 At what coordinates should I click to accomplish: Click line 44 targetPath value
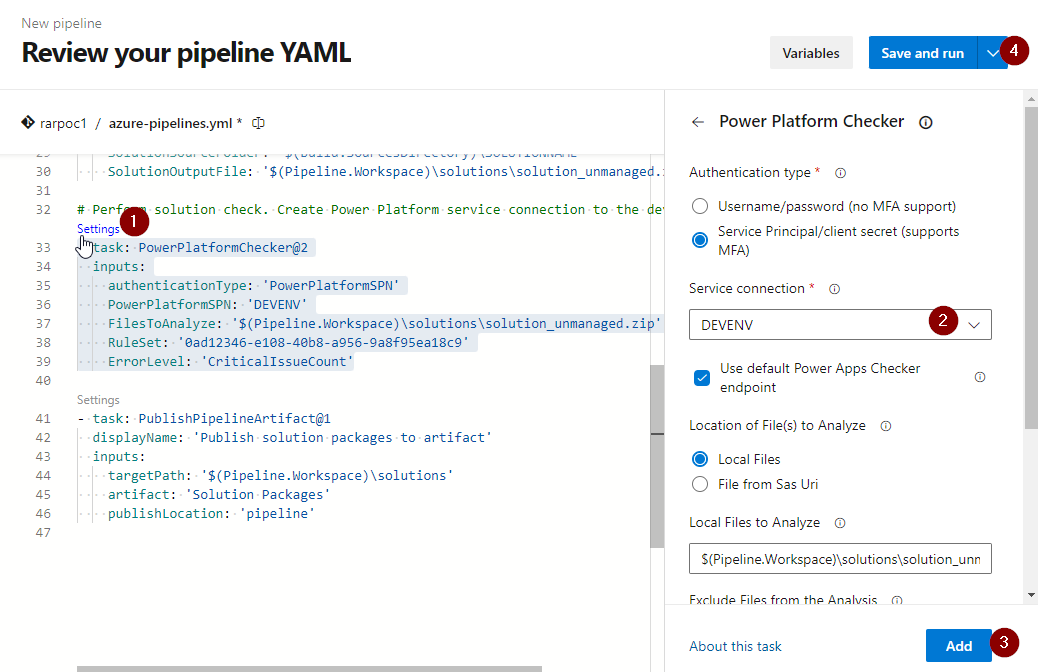[327, 475]
